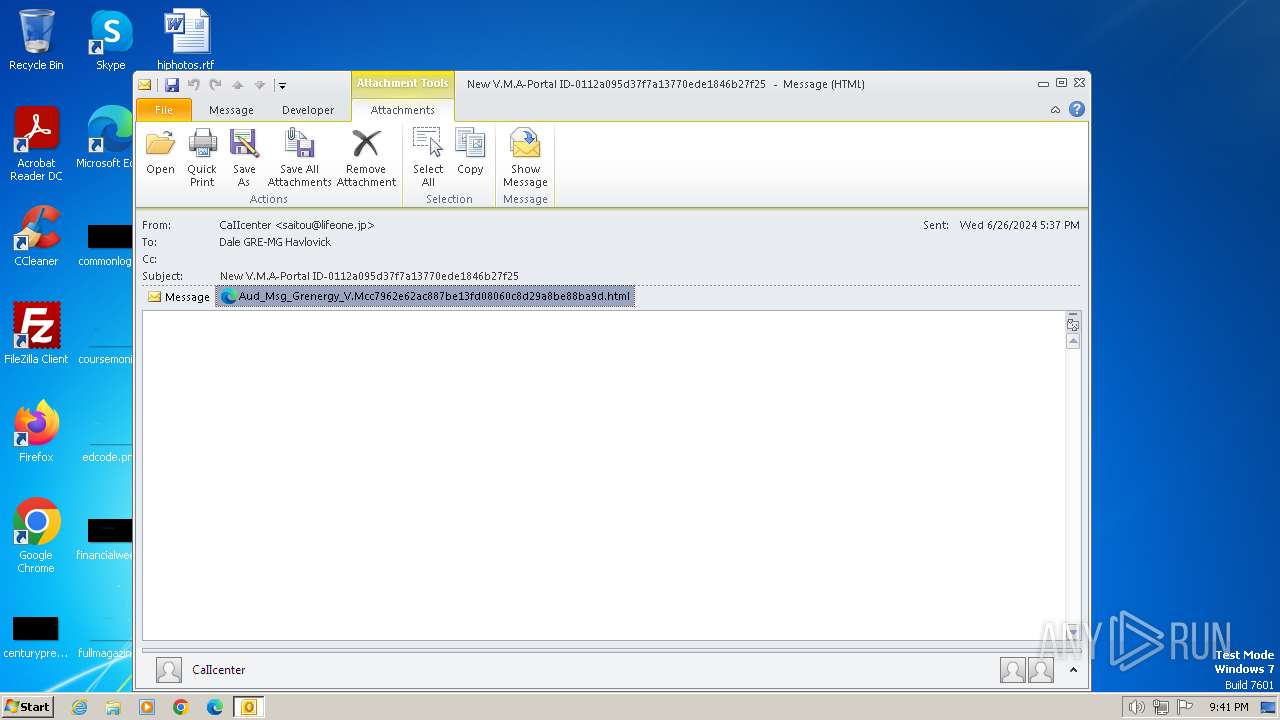Open centurypre desktop file
This screenshot has width=1280, height=720.
point(36,637)
